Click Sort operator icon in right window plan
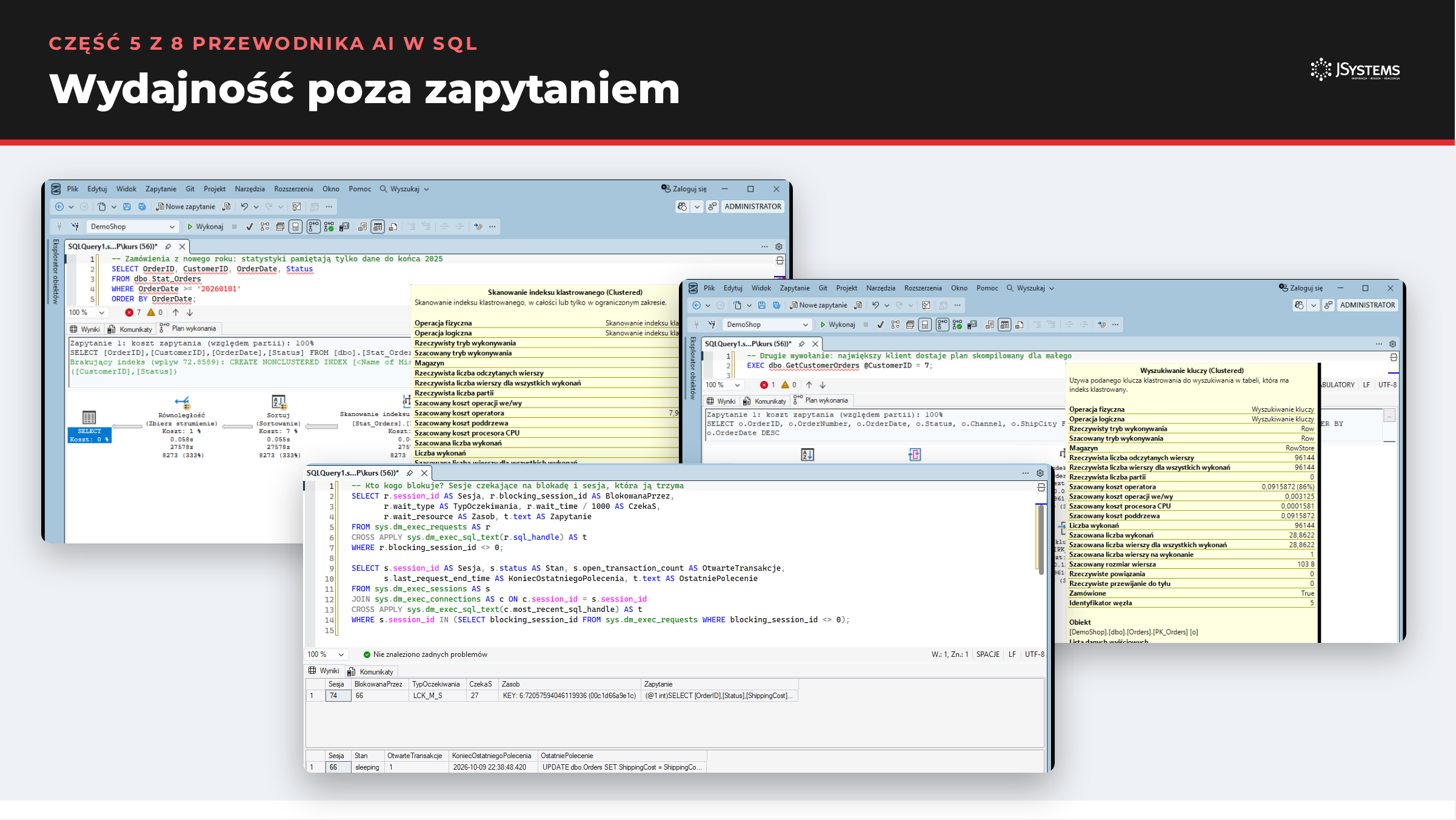The width and height of the screenshot is (1456, 820). pyautogui.click(x=807, y=454)
